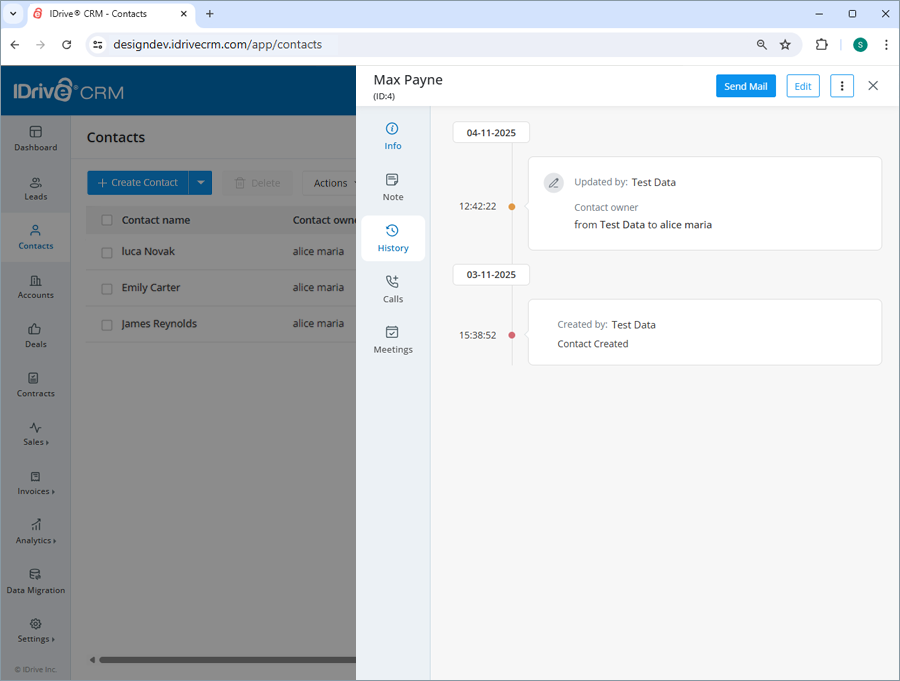Screen dimensions: 900x681
Task: Click the orange timeline marker for 12:42:22
Action: (x=511, y=206)
